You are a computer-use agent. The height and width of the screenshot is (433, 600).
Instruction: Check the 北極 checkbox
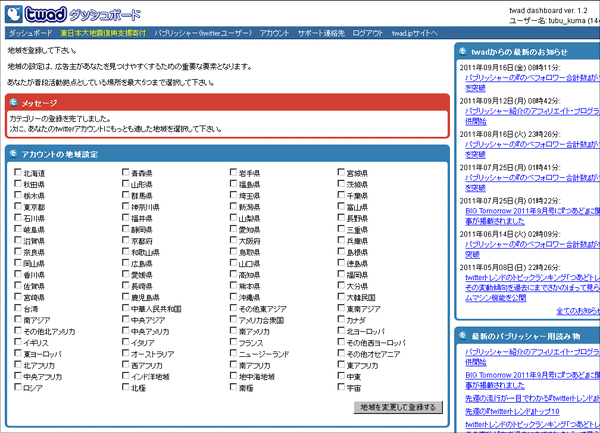tap(126, 387)
